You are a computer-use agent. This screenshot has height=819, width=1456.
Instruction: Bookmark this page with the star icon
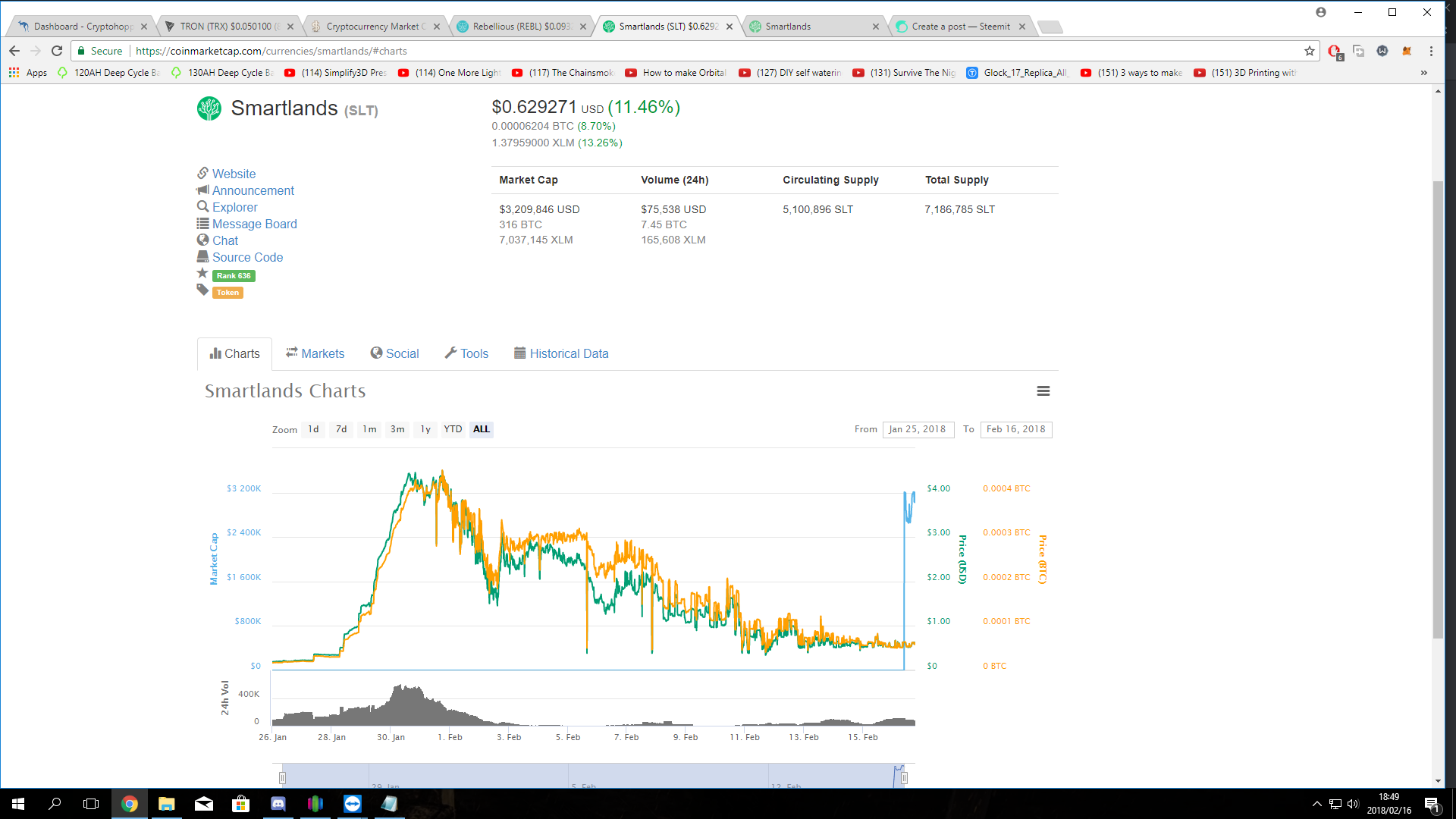click(x=1310, y=51)
